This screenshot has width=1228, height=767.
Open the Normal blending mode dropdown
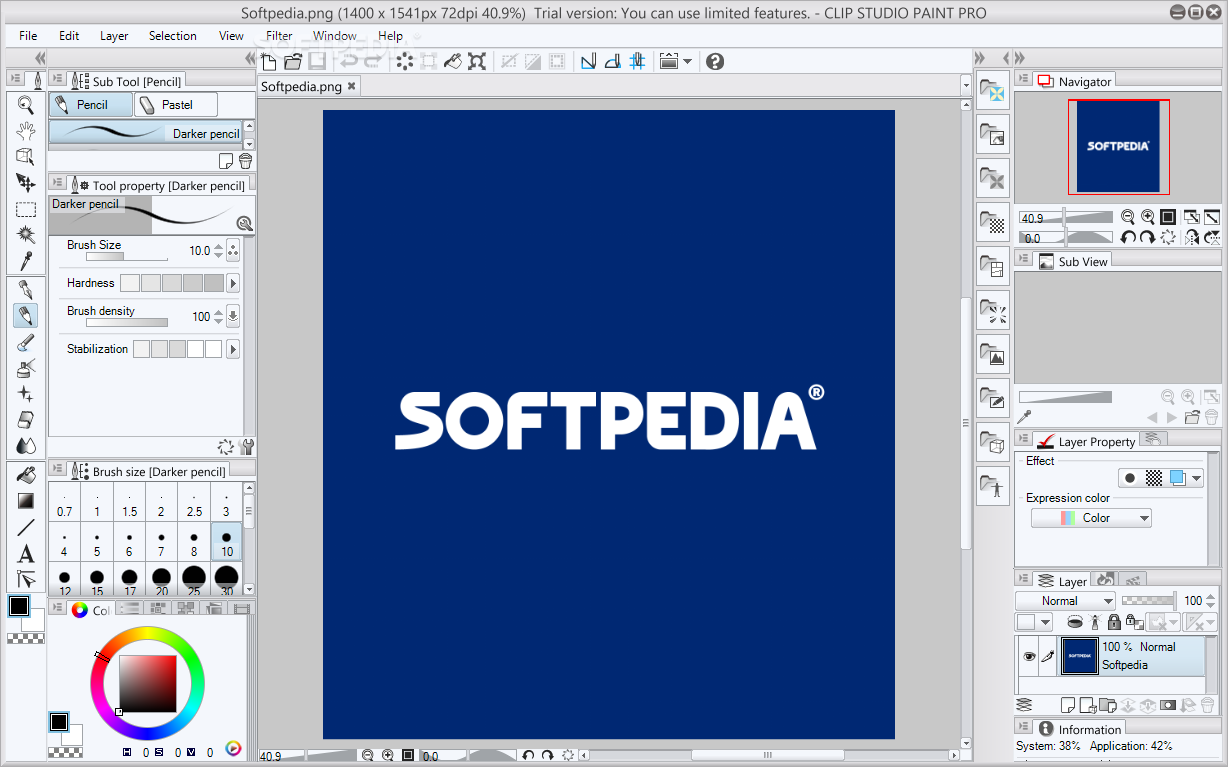[1065, 601]
